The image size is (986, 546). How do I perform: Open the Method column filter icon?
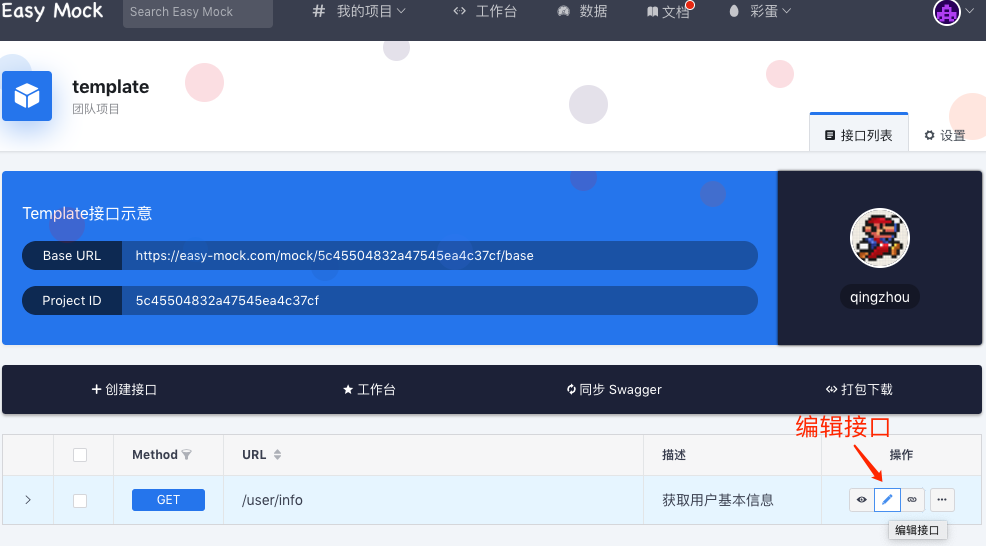(x=187, y=455)
